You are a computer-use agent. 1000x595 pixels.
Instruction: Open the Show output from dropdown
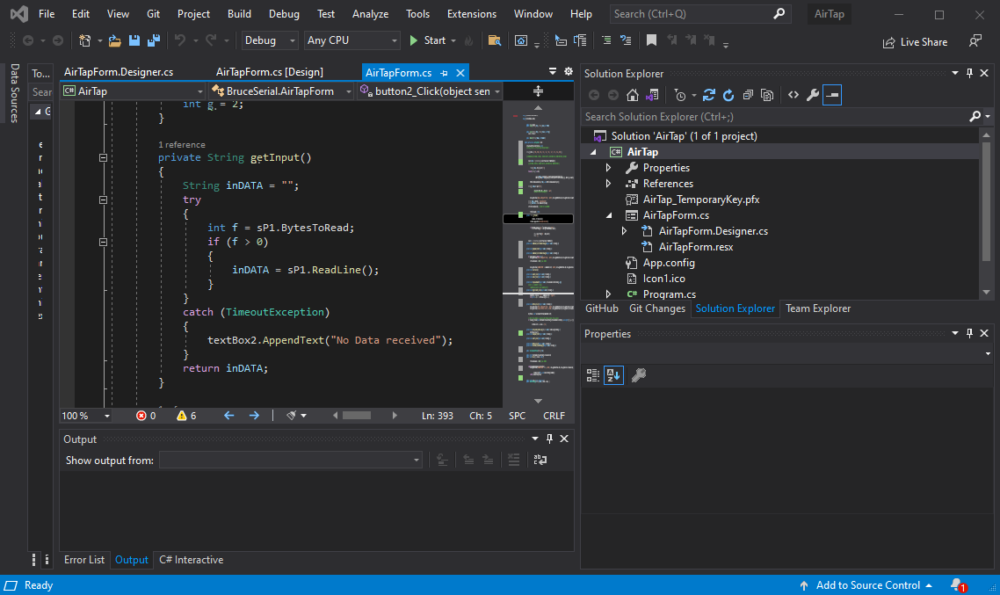(290, 460)
